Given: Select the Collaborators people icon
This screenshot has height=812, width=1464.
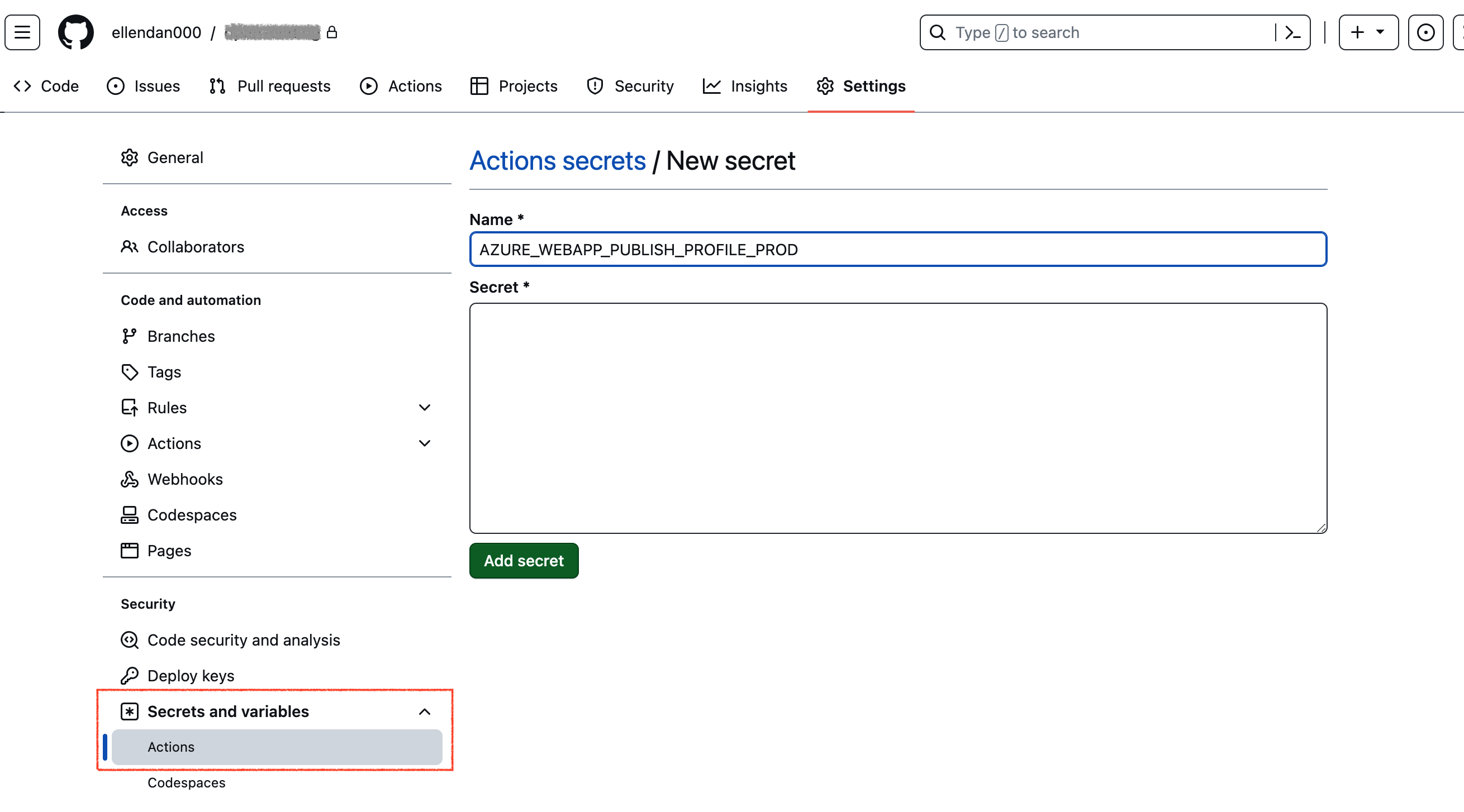Looking at the screenshot, I should 129,246.
